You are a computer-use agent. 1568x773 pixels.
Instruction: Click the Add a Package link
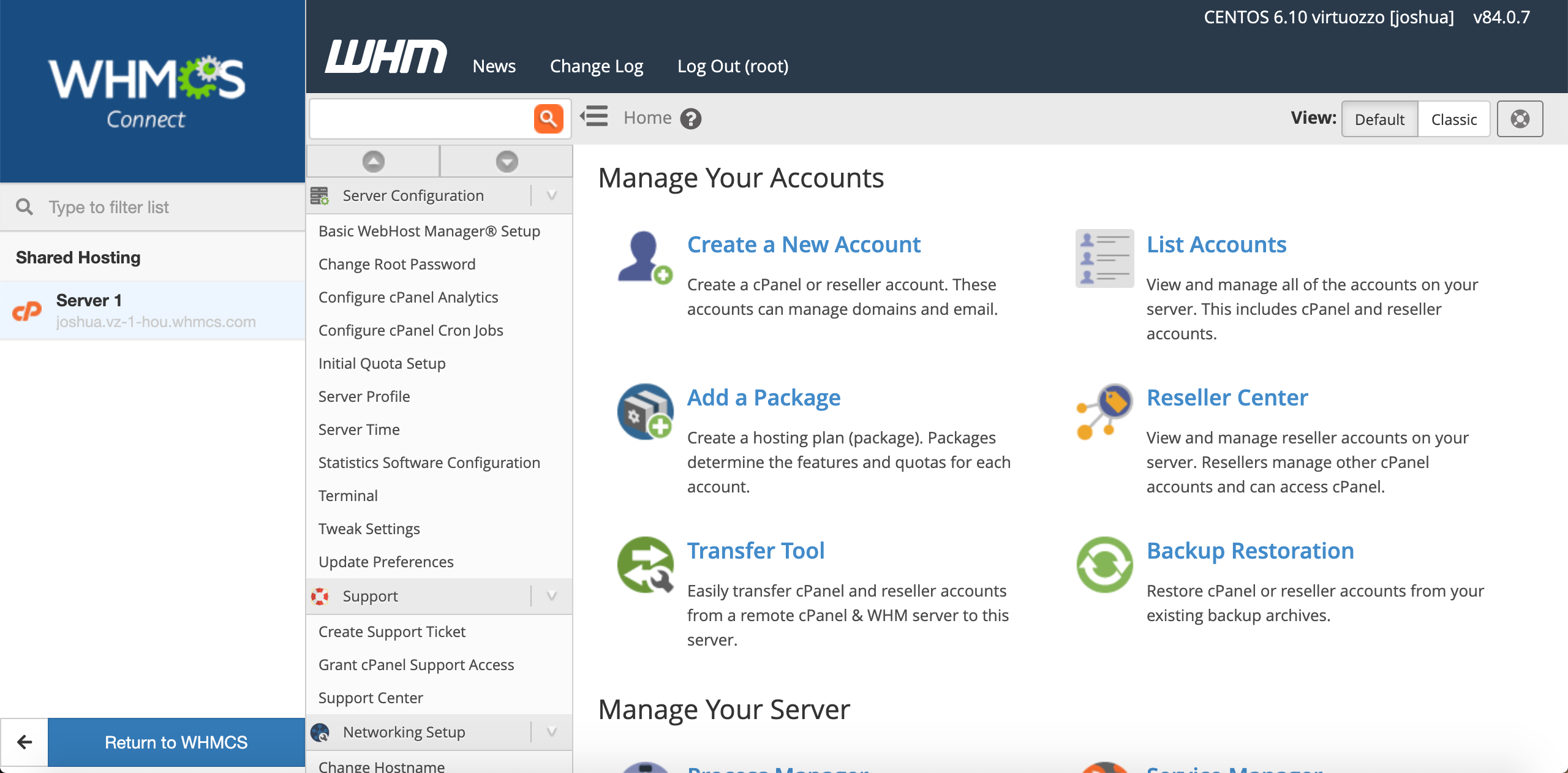[764, 398]
